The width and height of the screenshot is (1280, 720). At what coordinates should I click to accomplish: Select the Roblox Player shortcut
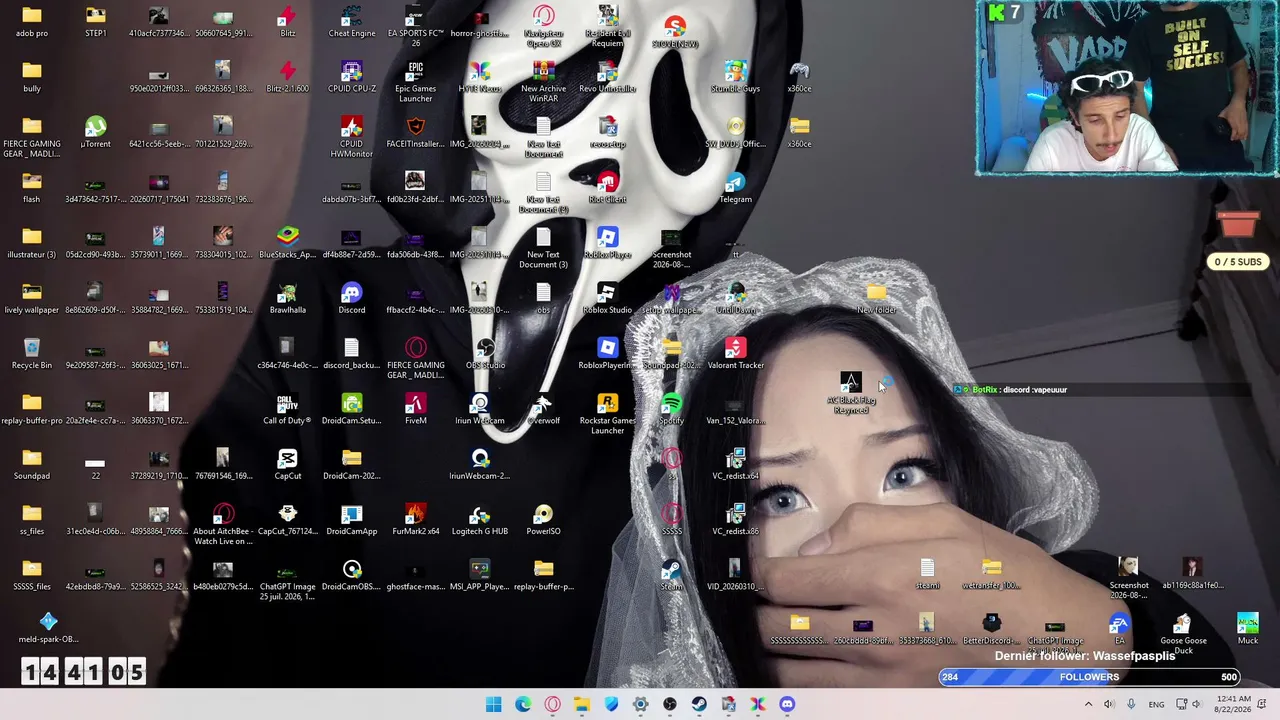coord(607,243)
